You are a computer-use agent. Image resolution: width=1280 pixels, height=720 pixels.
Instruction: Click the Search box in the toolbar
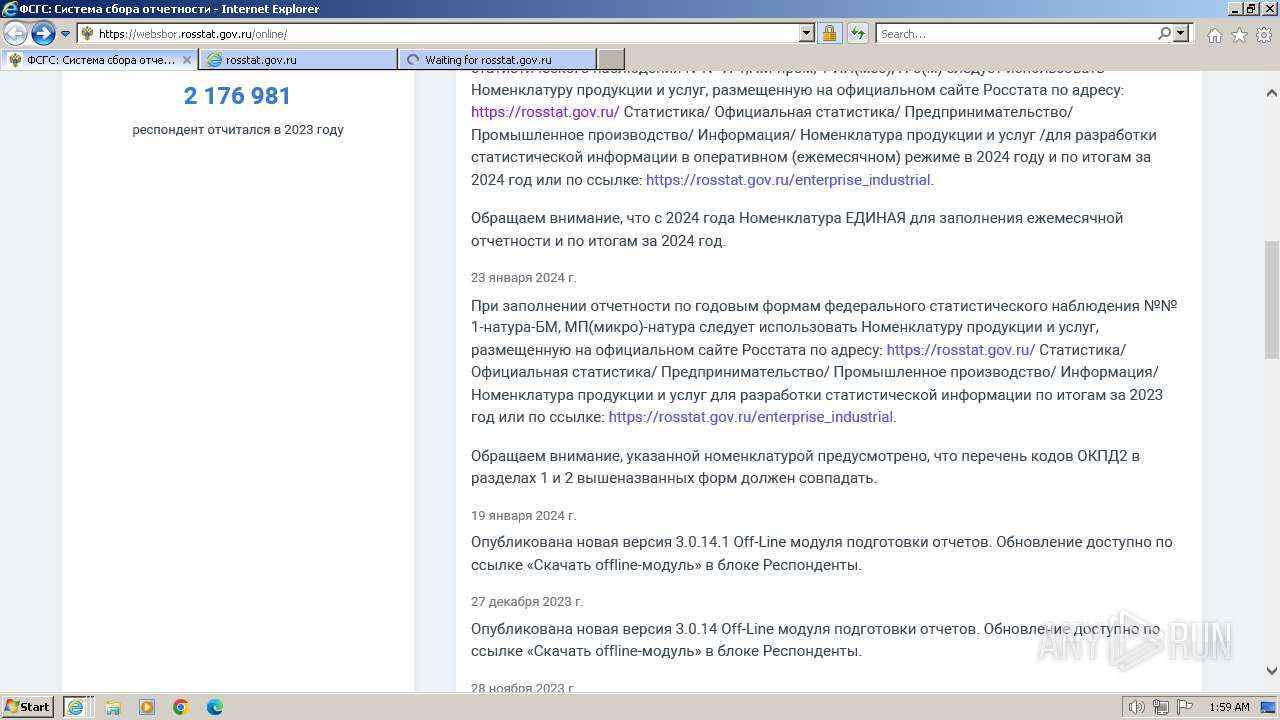pos(1016,34)
